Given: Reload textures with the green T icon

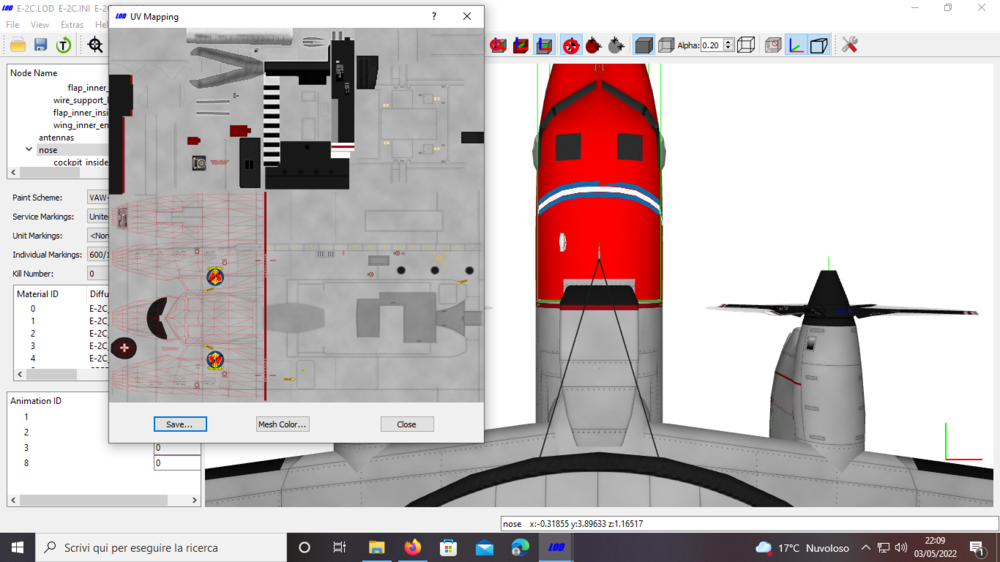Looking at the screenshot, I should 63,45.
